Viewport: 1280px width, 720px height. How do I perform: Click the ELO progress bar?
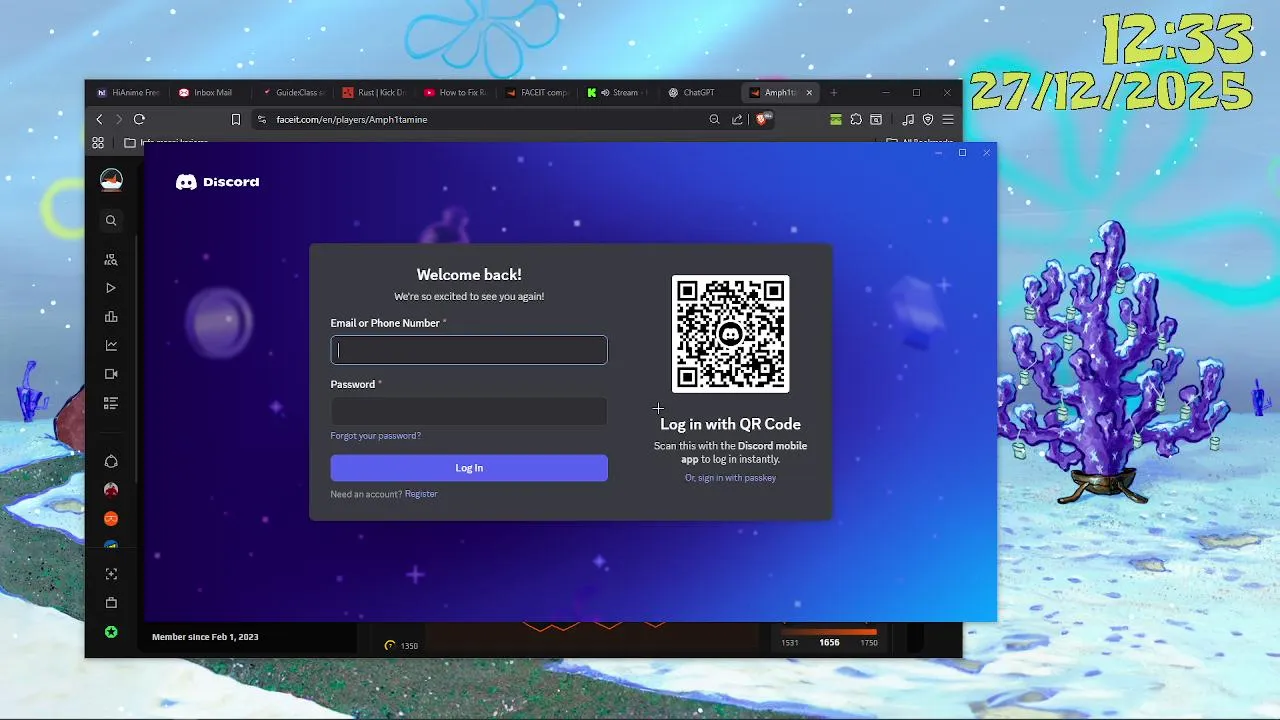pyautogui.click(x=829, y=632)
